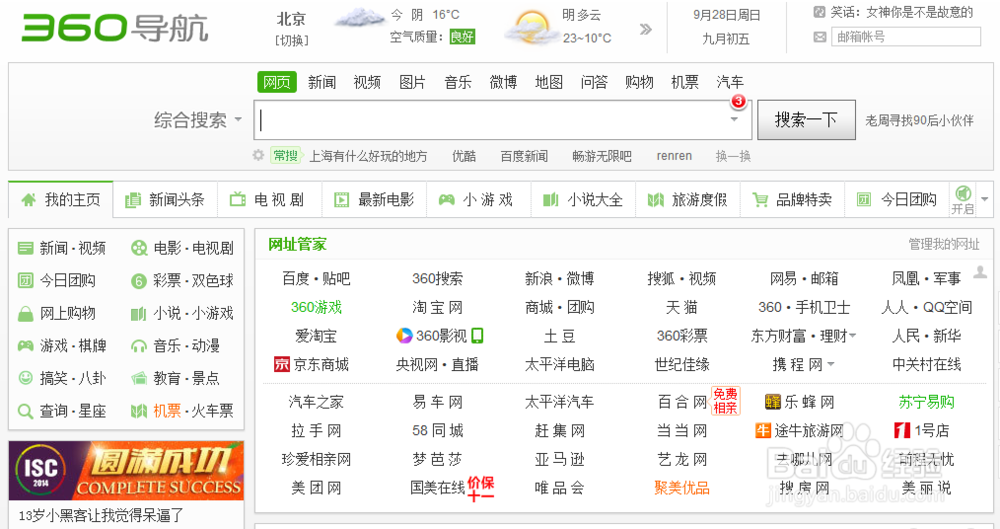1000x529 pixels.
Task: Click the home icon on 我的主页 tab
Action: [29, 200]
